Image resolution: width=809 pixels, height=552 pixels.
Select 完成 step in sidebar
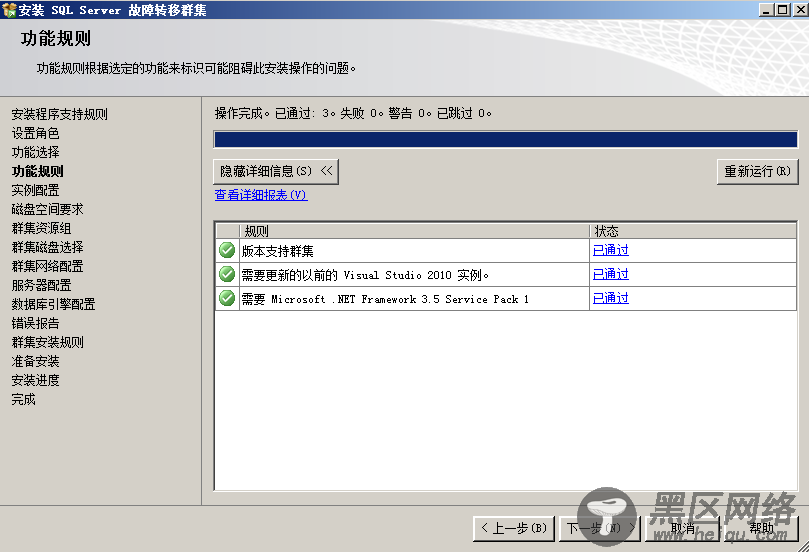click(24, 399)
